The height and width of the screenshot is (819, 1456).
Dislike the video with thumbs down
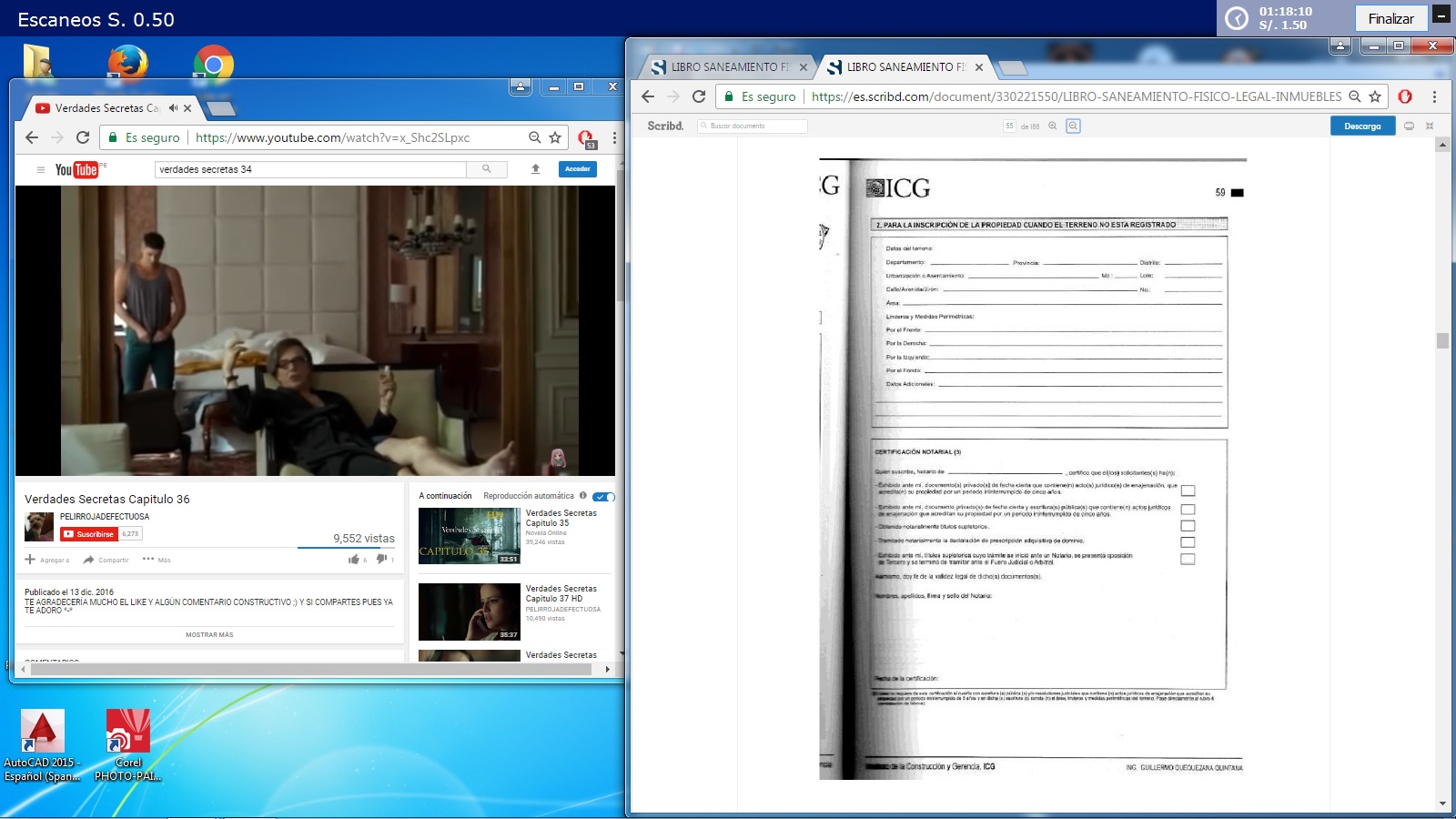click(x=382, y=560)
